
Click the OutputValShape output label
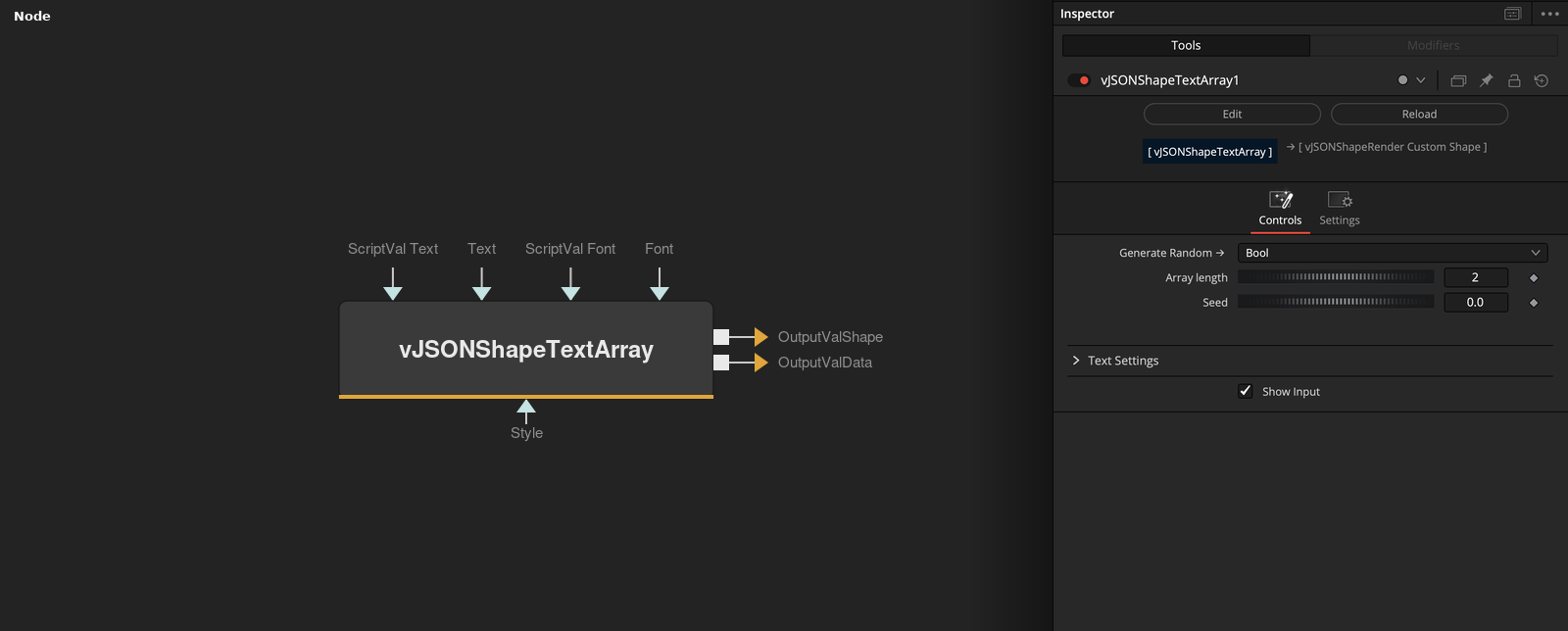tap(830, 337)
